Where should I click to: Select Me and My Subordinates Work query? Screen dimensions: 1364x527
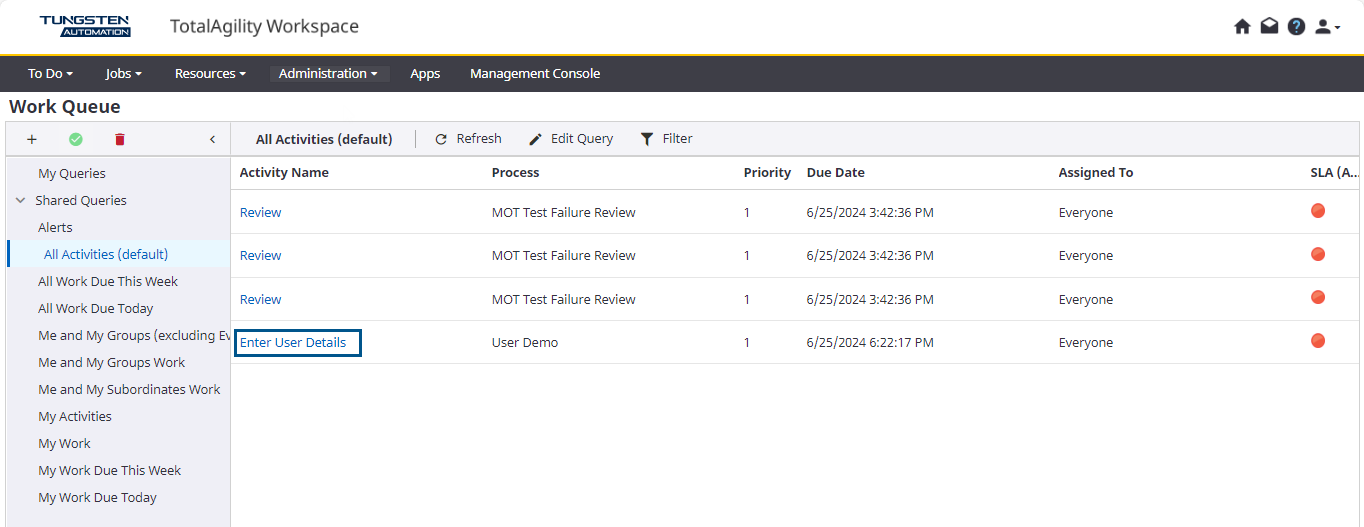pyautogui.click(x=129, y=389)
